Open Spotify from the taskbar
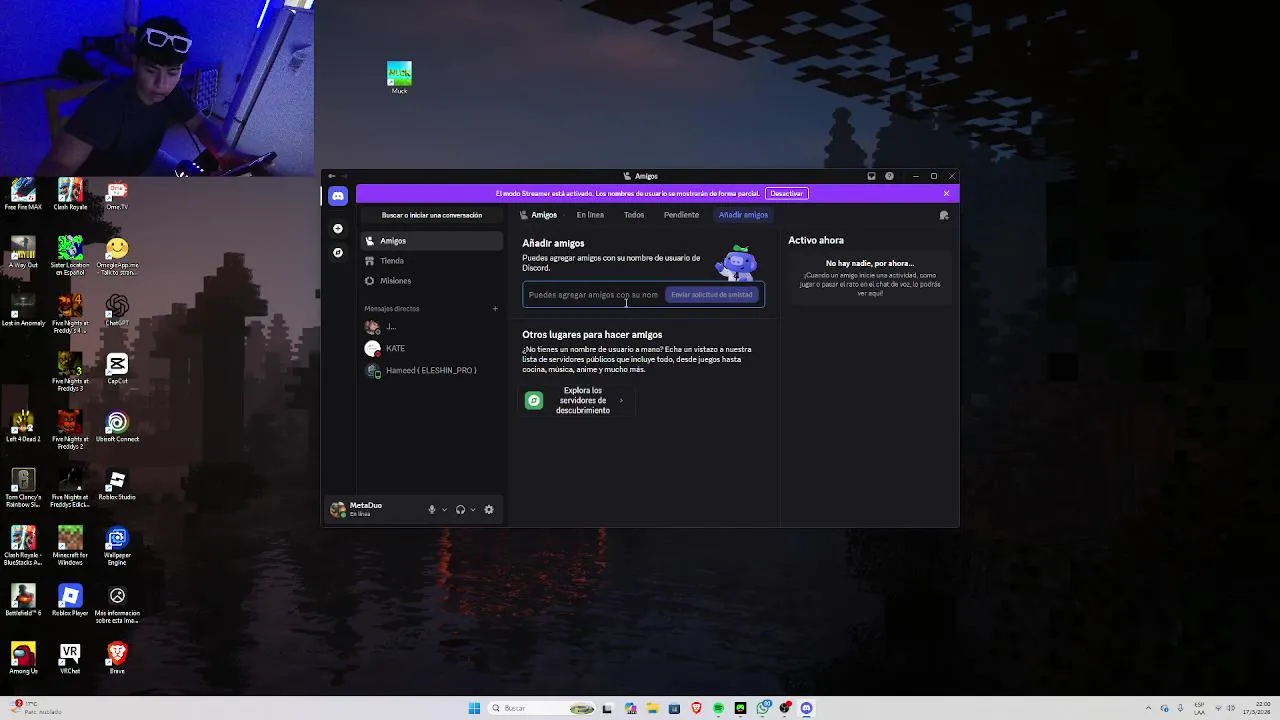 (x=718, y=708)
